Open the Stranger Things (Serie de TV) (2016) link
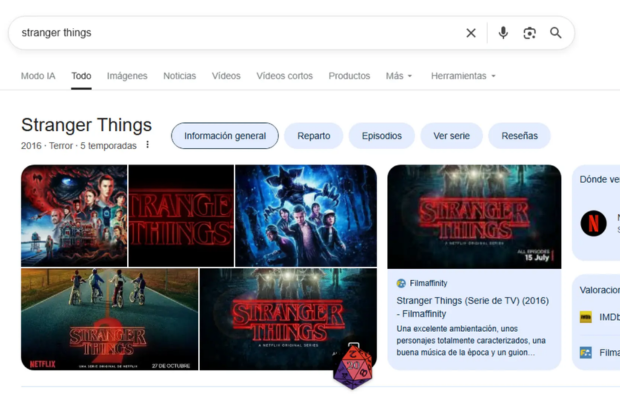This screenshot has width=620, height=400. point(473,307)
